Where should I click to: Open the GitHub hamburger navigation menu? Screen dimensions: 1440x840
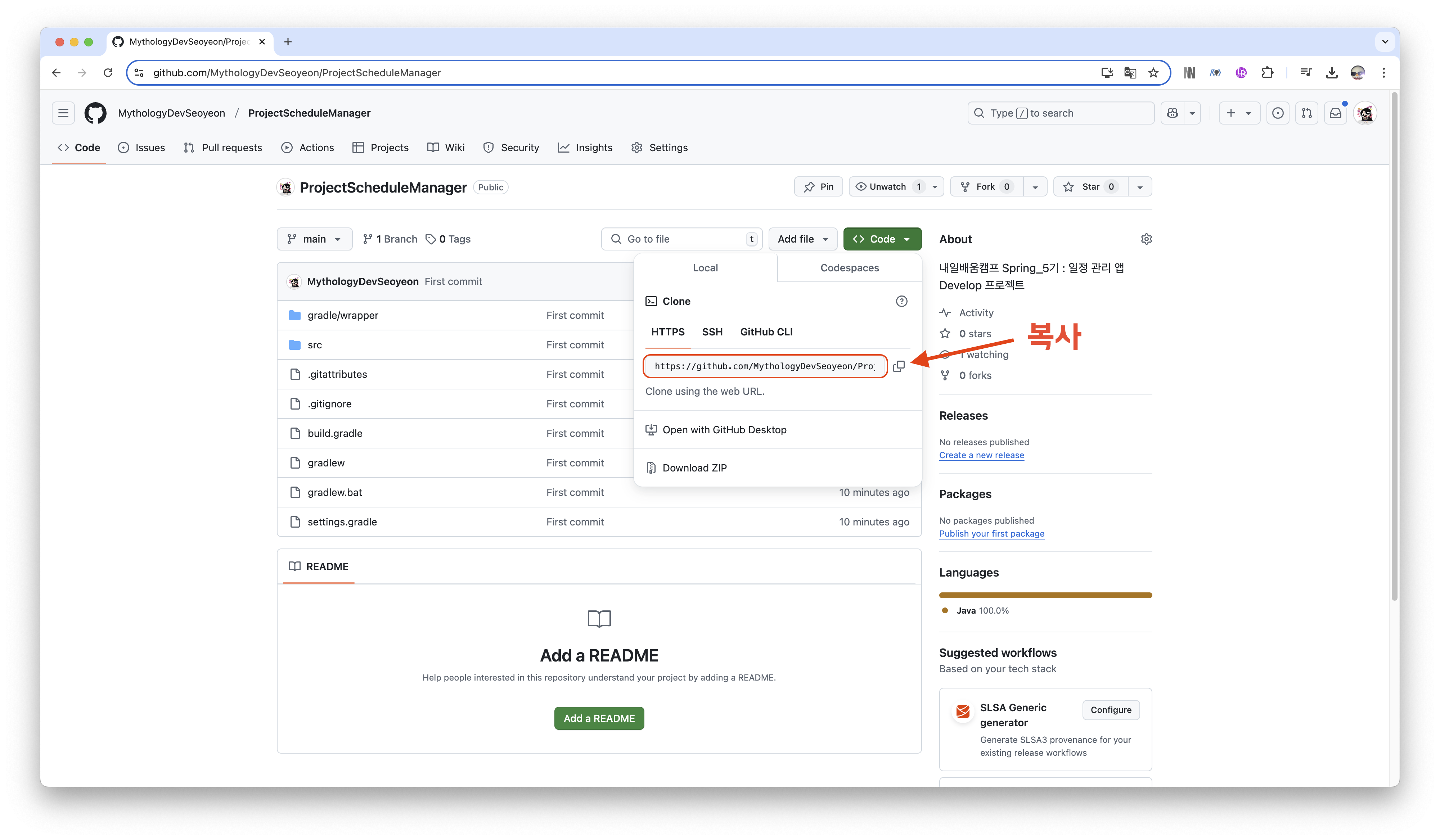pos(63,113)
